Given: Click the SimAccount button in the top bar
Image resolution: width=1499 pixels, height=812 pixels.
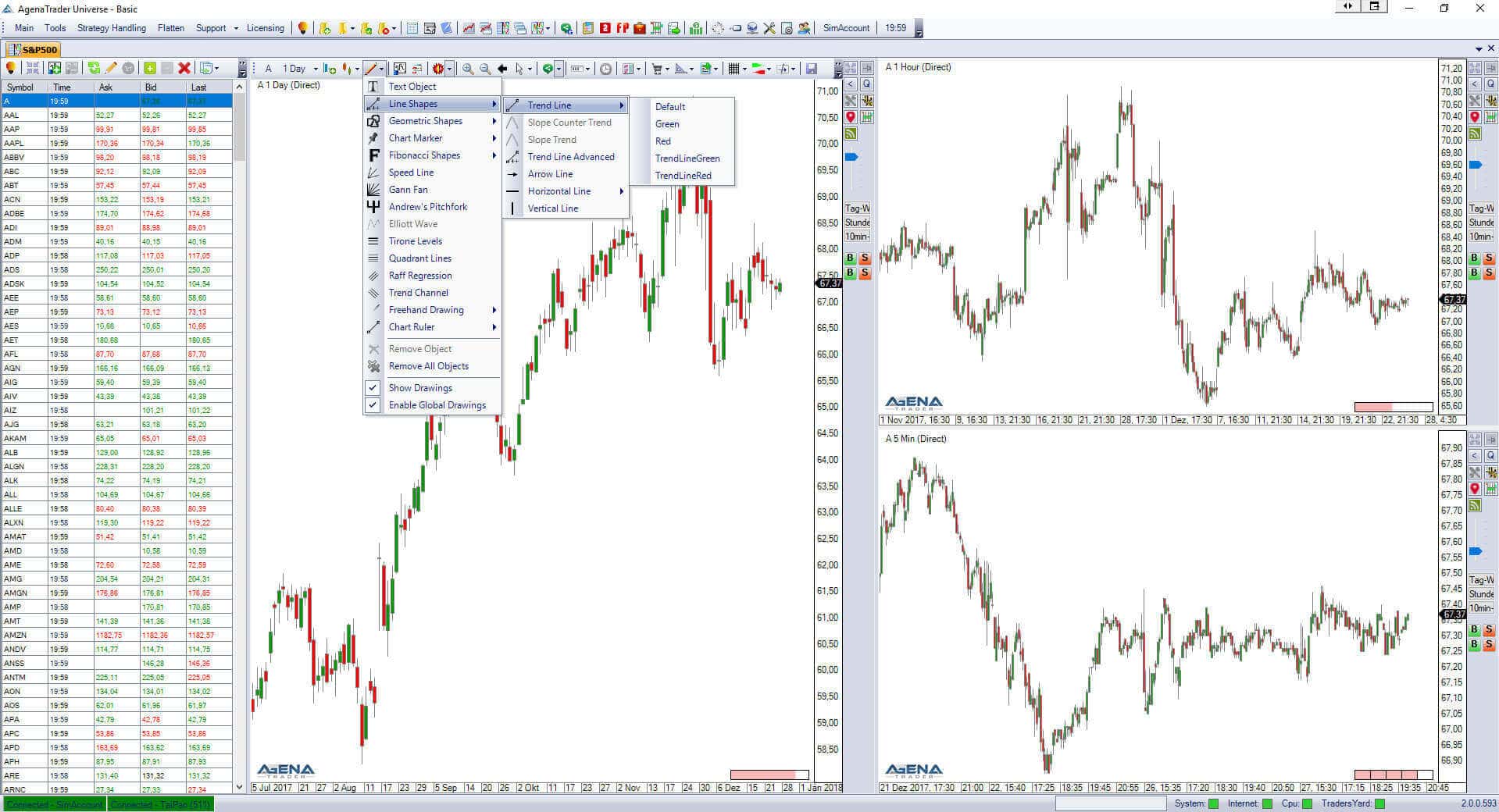Looking at the screenshot, I should pyautogui.click(x=846, y=28).
